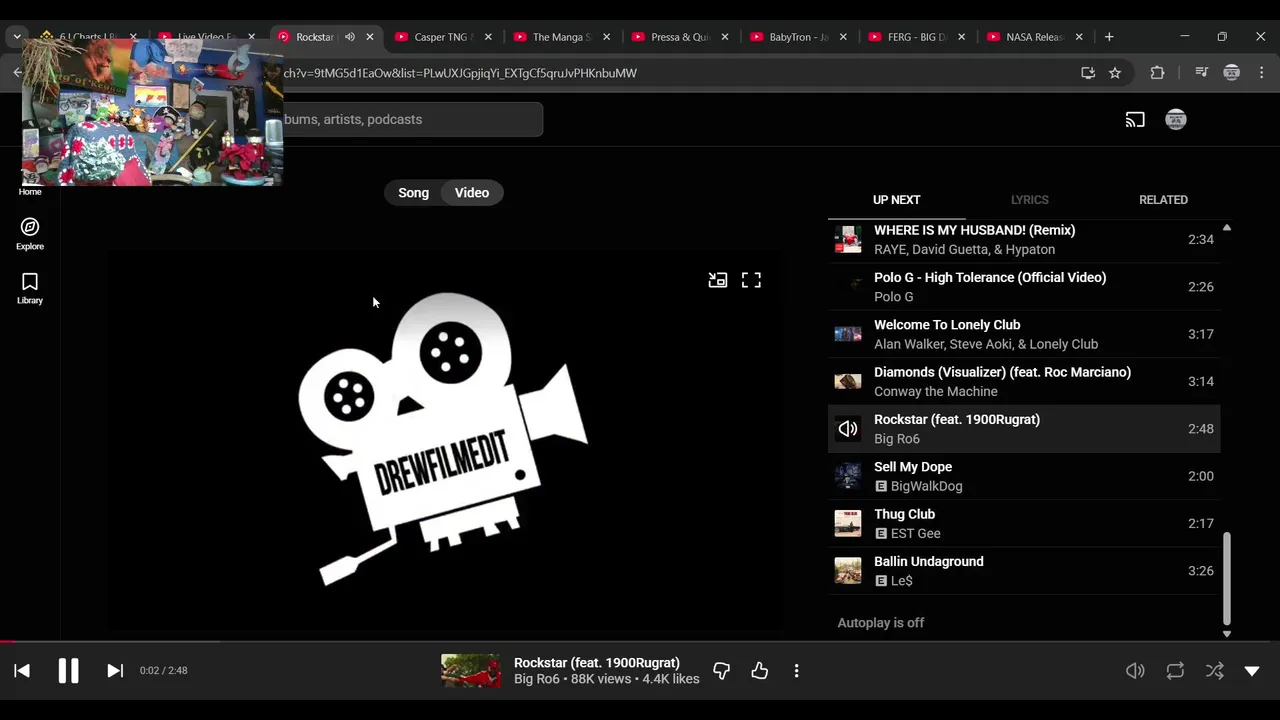
Task: Like Rockstar with thumbs up icon
Action: coord(759,671)
